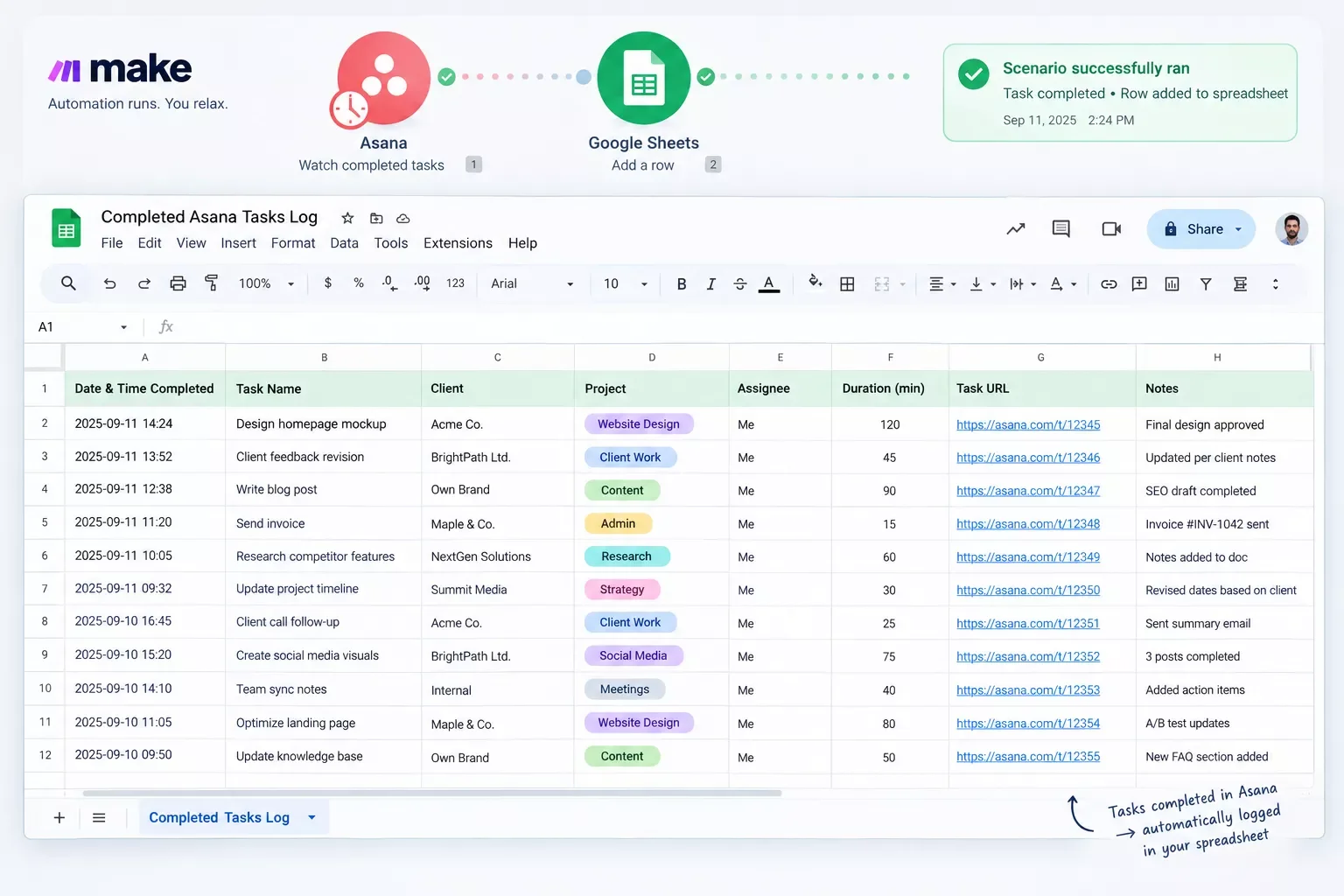Open the Data menu

pyautogui.click(x=344, y=243)
